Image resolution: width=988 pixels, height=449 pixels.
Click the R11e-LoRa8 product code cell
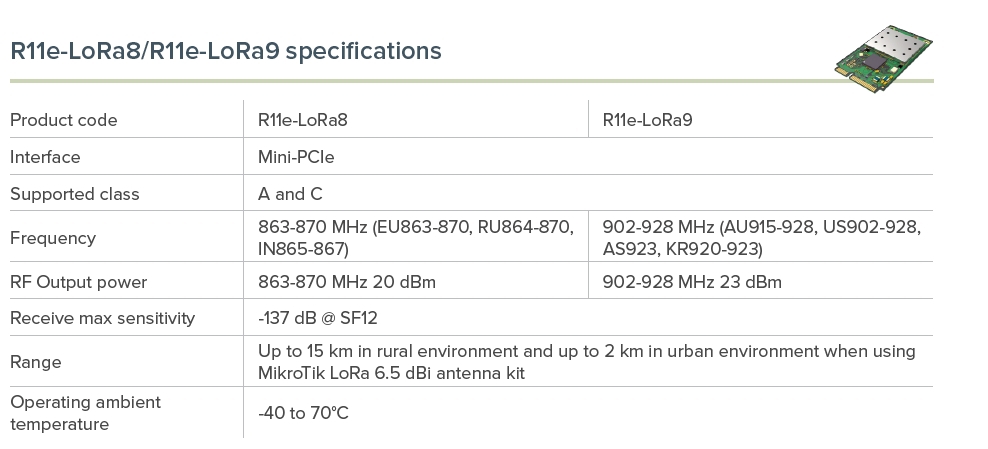pyautogui.click(x=302, y=120)
